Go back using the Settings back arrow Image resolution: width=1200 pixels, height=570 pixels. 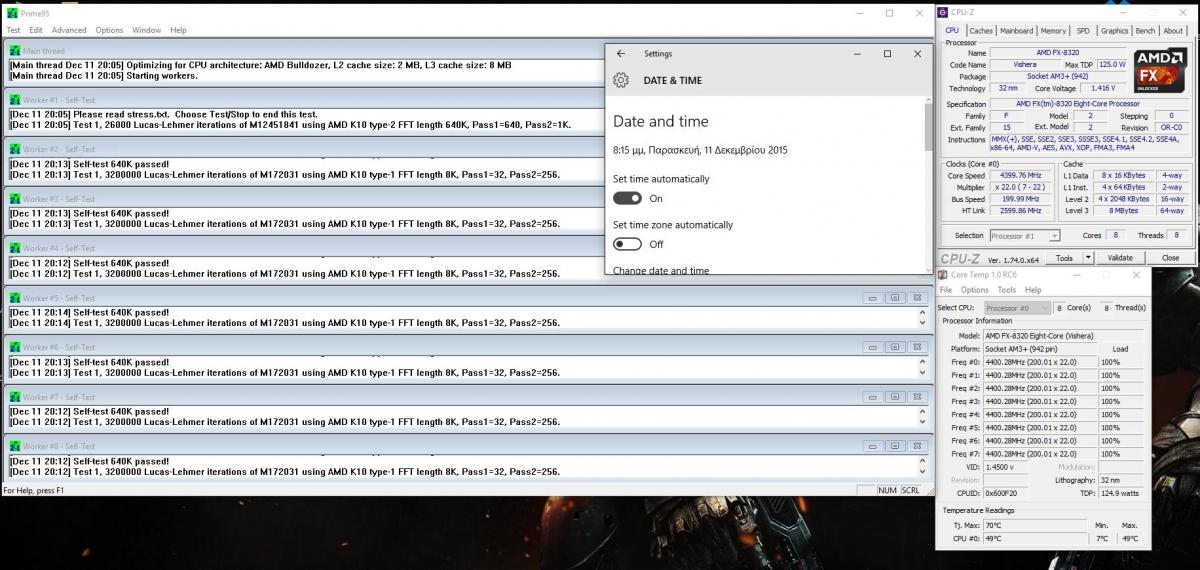(x=621, y=54)
